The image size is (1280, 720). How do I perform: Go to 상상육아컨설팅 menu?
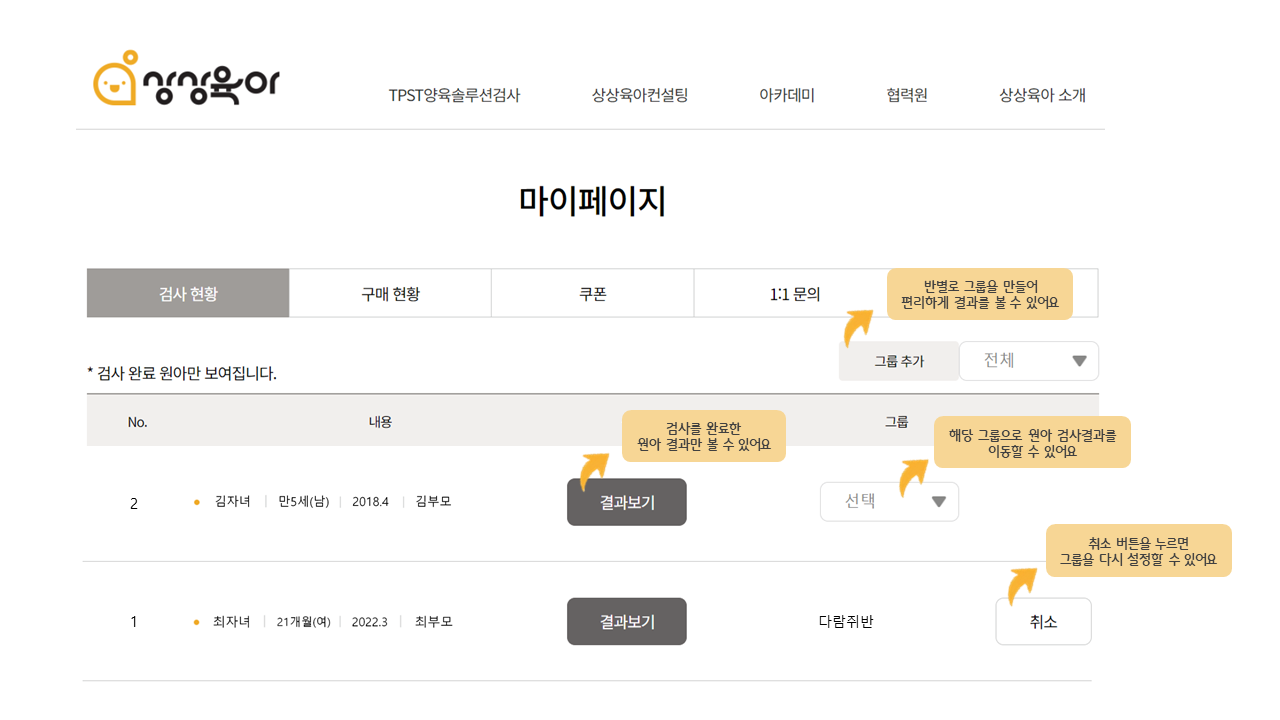[640, 96]
